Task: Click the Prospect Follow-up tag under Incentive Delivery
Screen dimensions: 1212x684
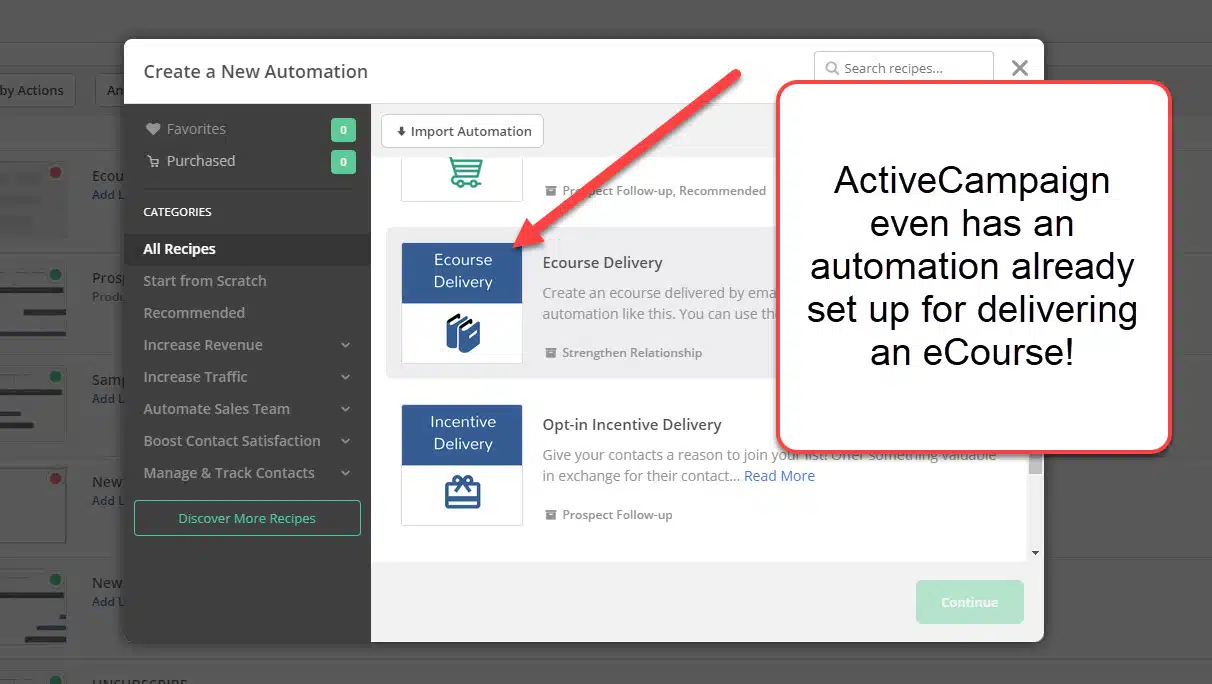Action: 617,515
